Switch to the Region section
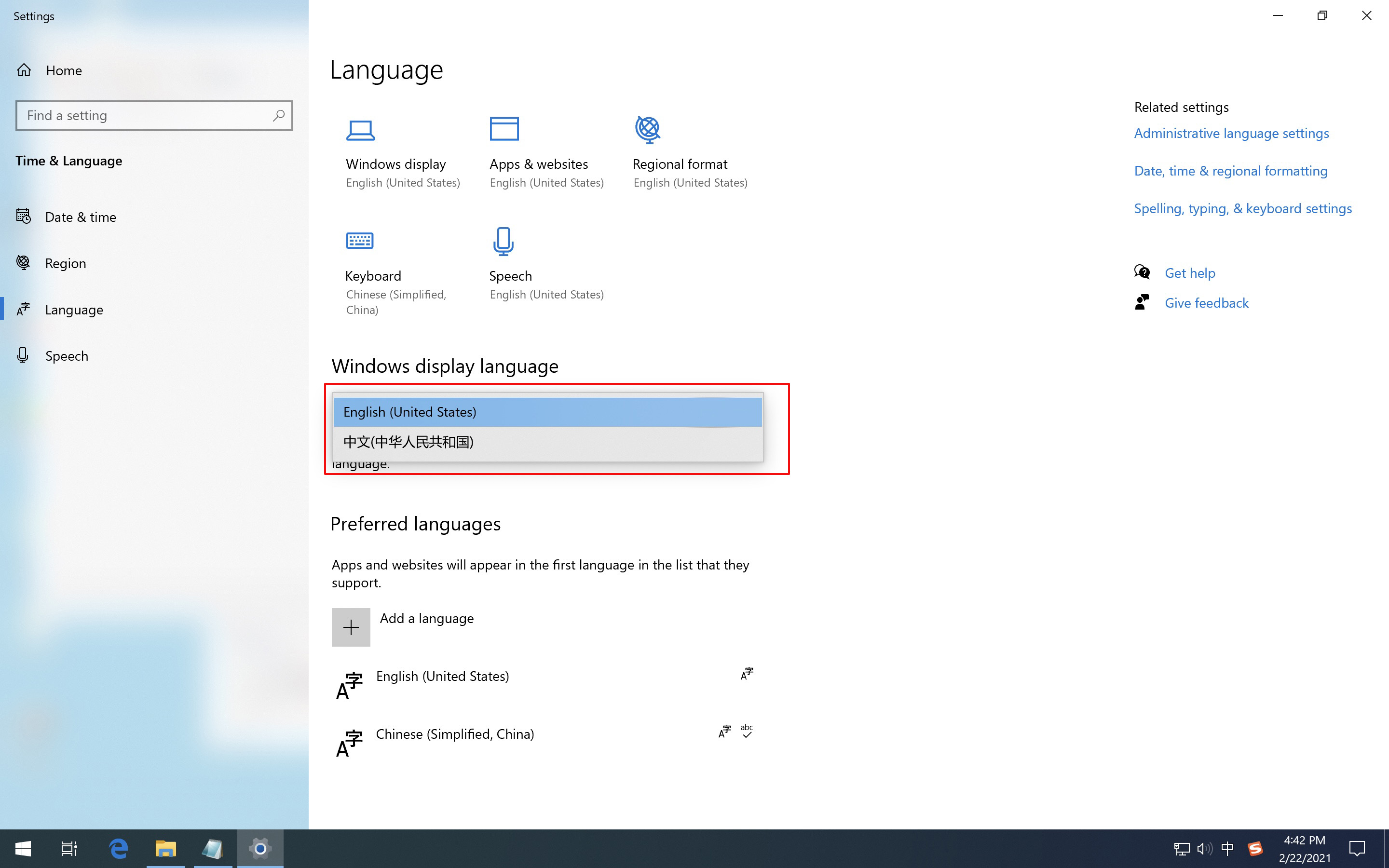This screenshot has height=868, width=1389. tap(66, 263)
